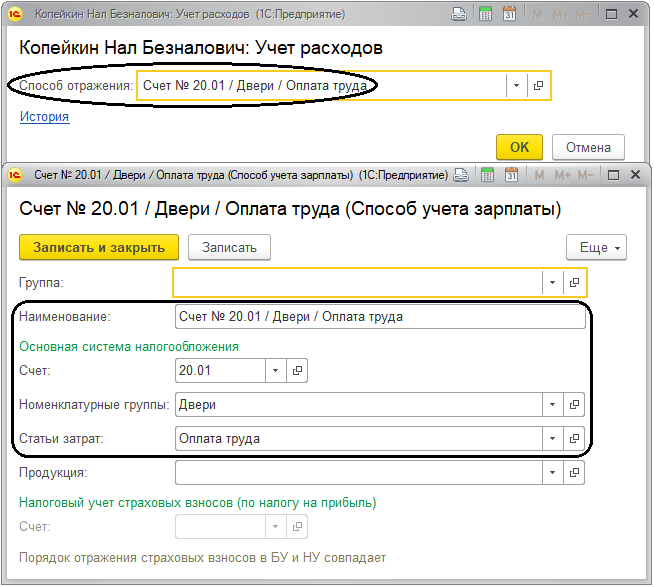Image resolution: width=654 pixels, height=587 pixels.
Task: Open the calendar in lower window title bar
Action: coord(511,175)
